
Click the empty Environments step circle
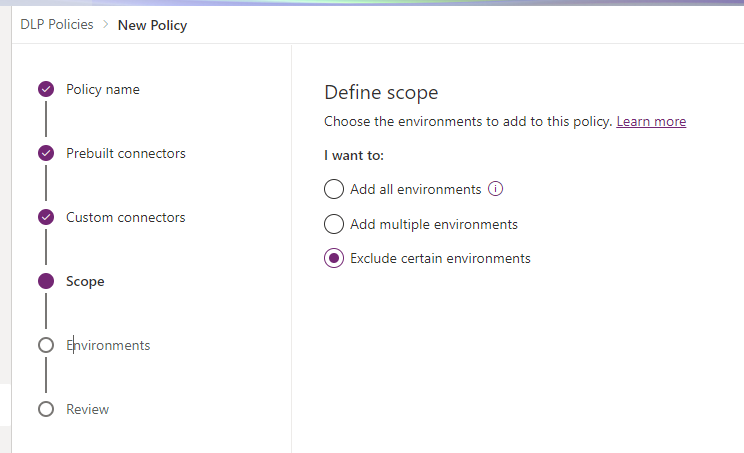pos(45,345)
